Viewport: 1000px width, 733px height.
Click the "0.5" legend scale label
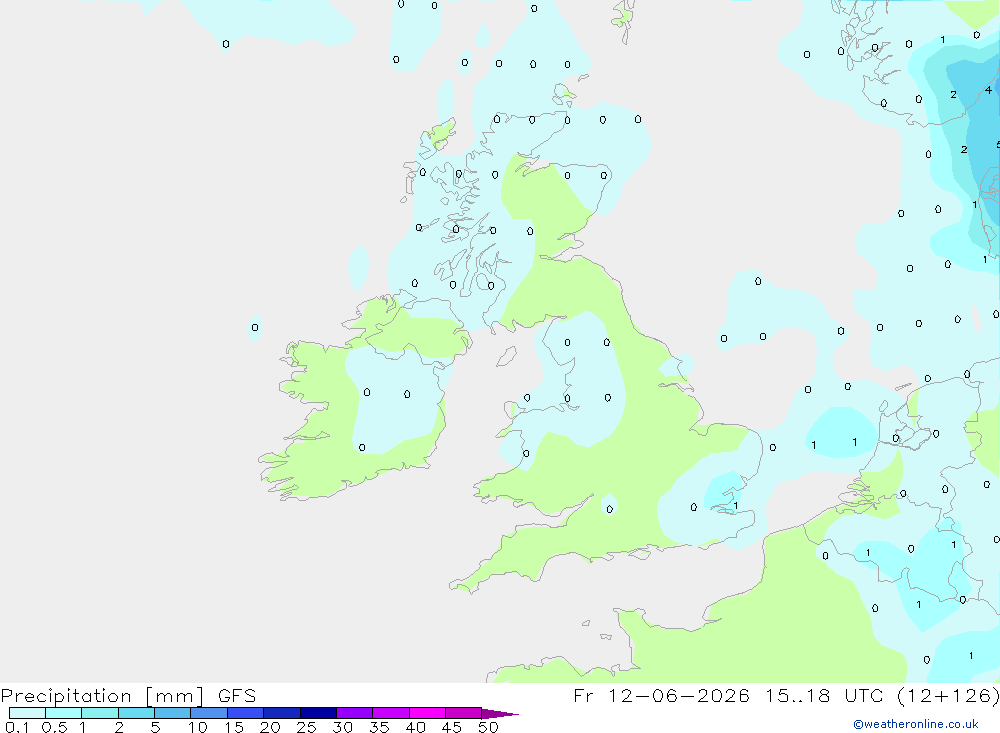click(54, 727)
